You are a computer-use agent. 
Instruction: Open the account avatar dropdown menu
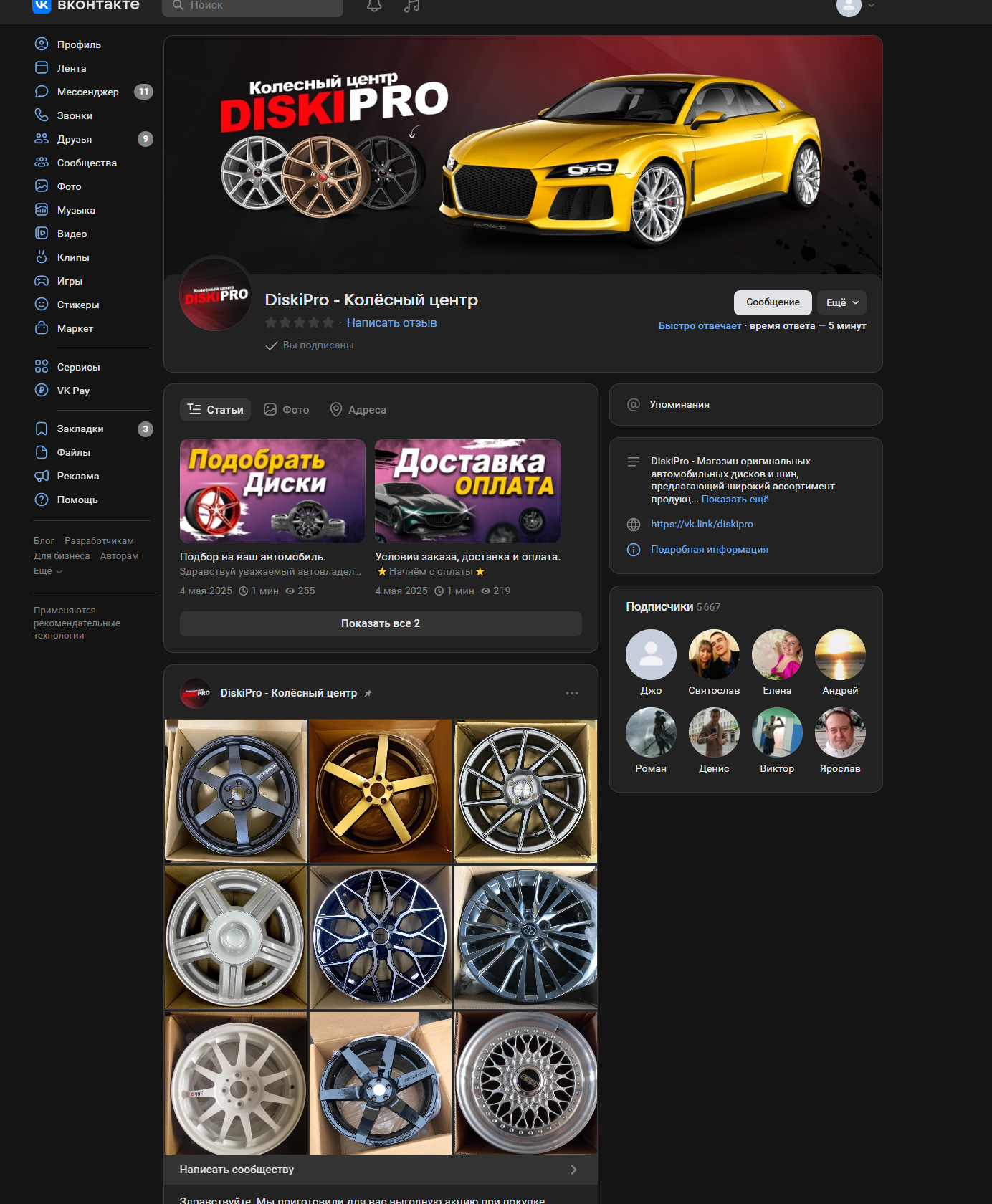pyautogui.click(x=856, y=6)
